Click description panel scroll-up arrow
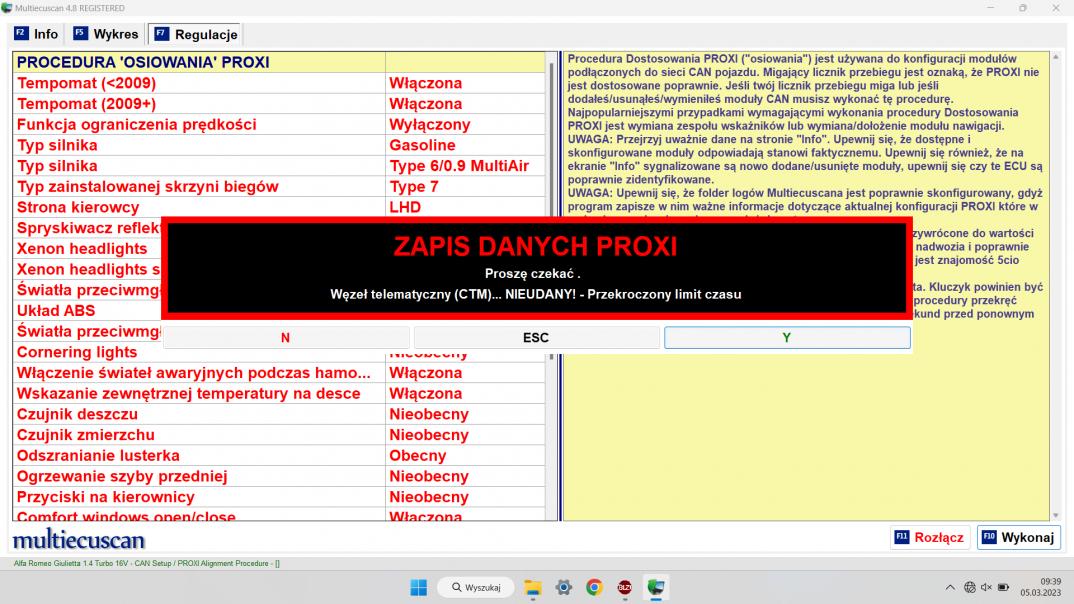Image resolution: width=1074 pixels, height=604 pixels. tap(1056, 57)
